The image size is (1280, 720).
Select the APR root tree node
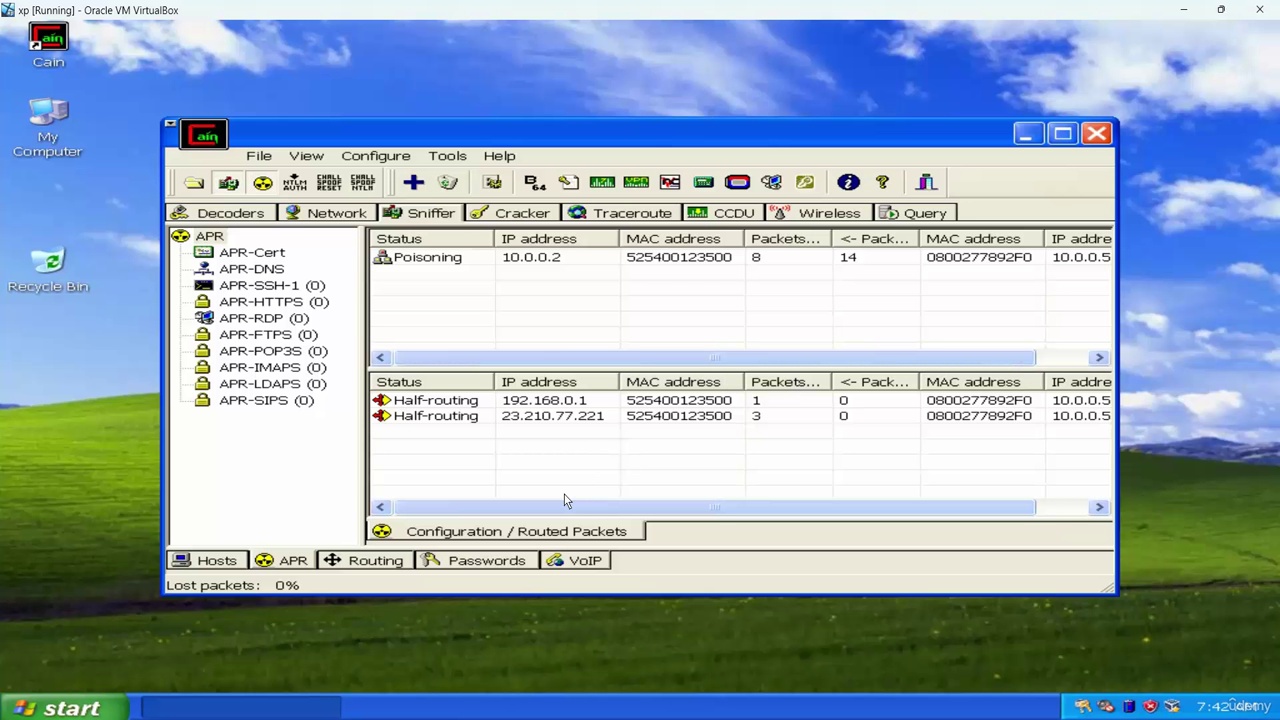pyautogui.click(x=209, y=236)
